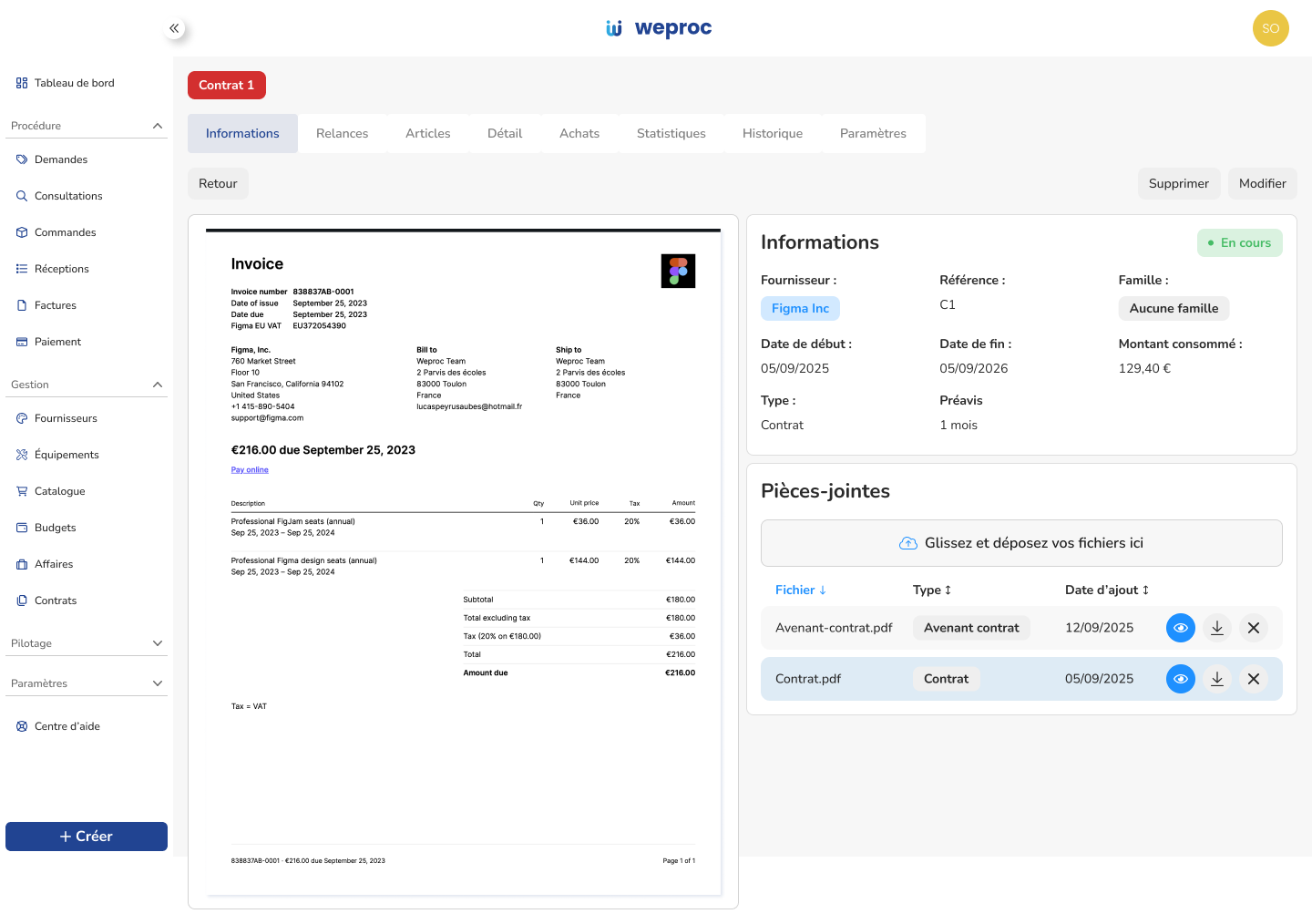Switch to the Relances tab
The height and width of the screenshot is (924, 1312).
click(x=342, y=133)
